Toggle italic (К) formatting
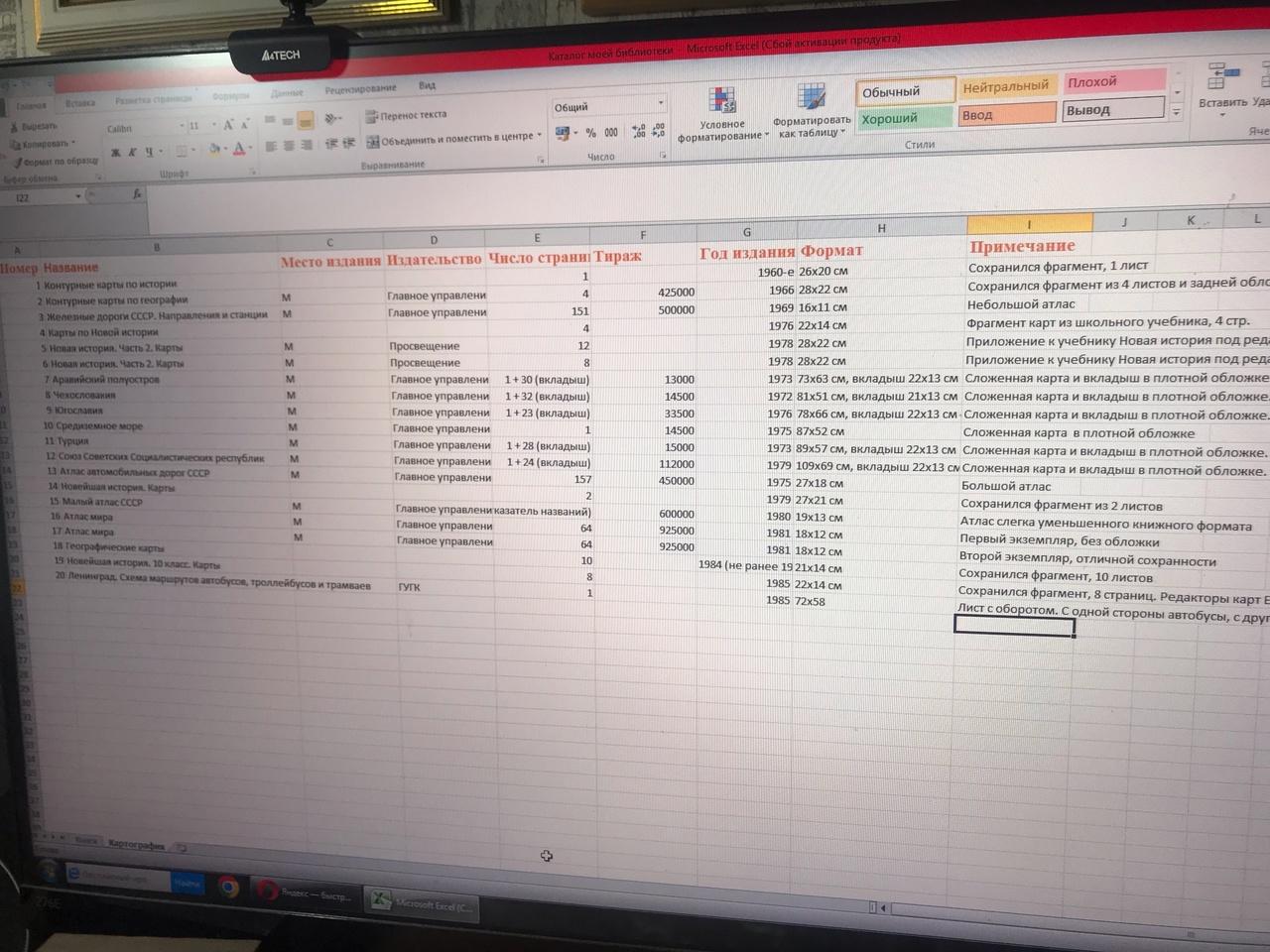This screenshot has height=952, width=1270. tap(132, 152)
